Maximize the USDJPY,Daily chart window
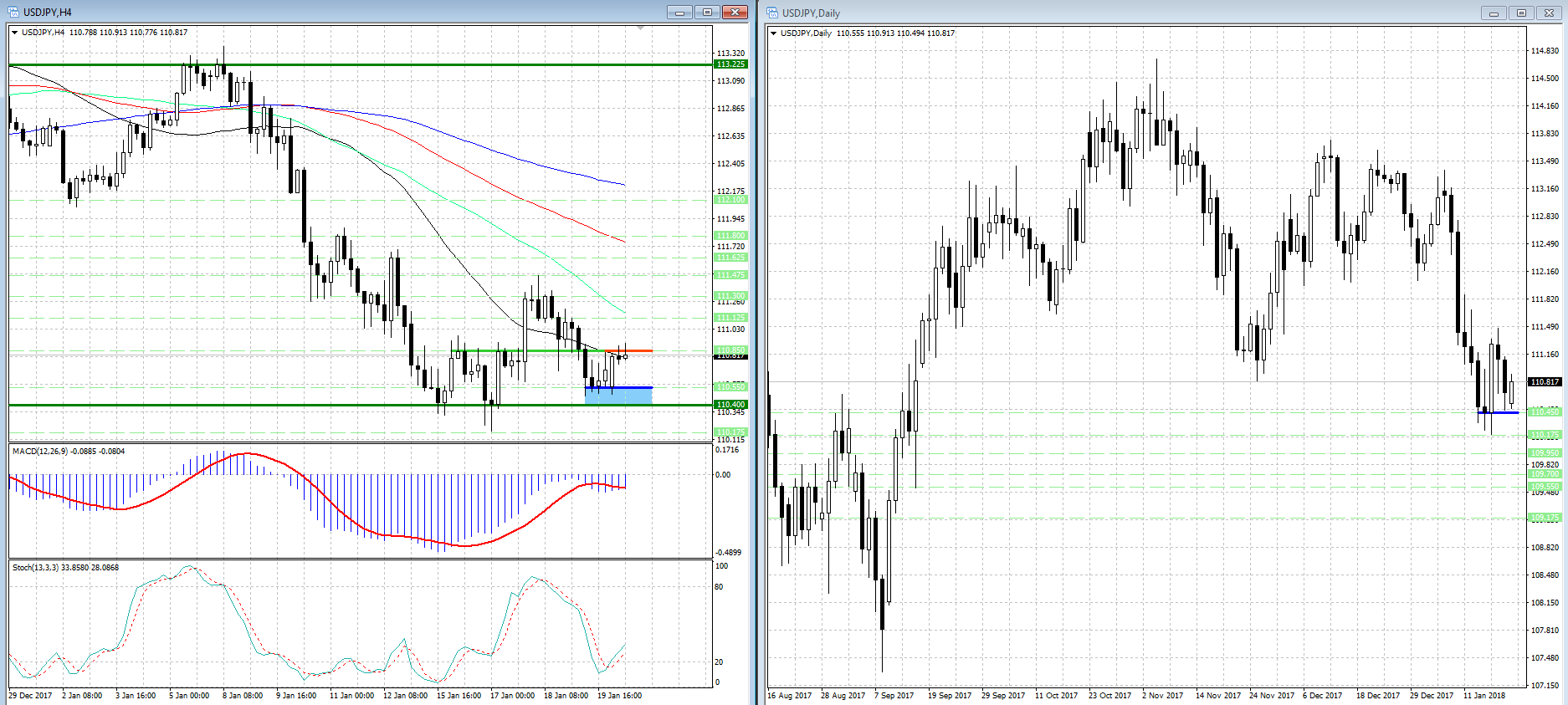 (1521, 13)
